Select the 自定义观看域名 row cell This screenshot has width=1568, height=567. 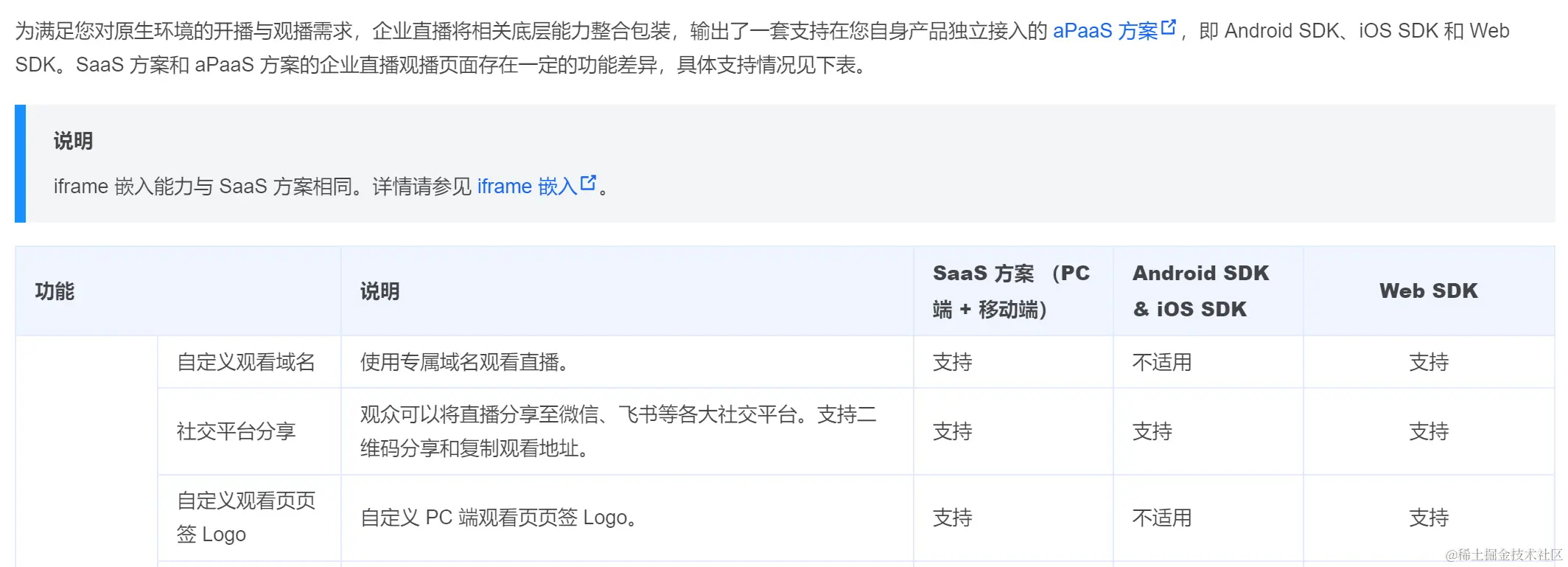tap(246, 362)
